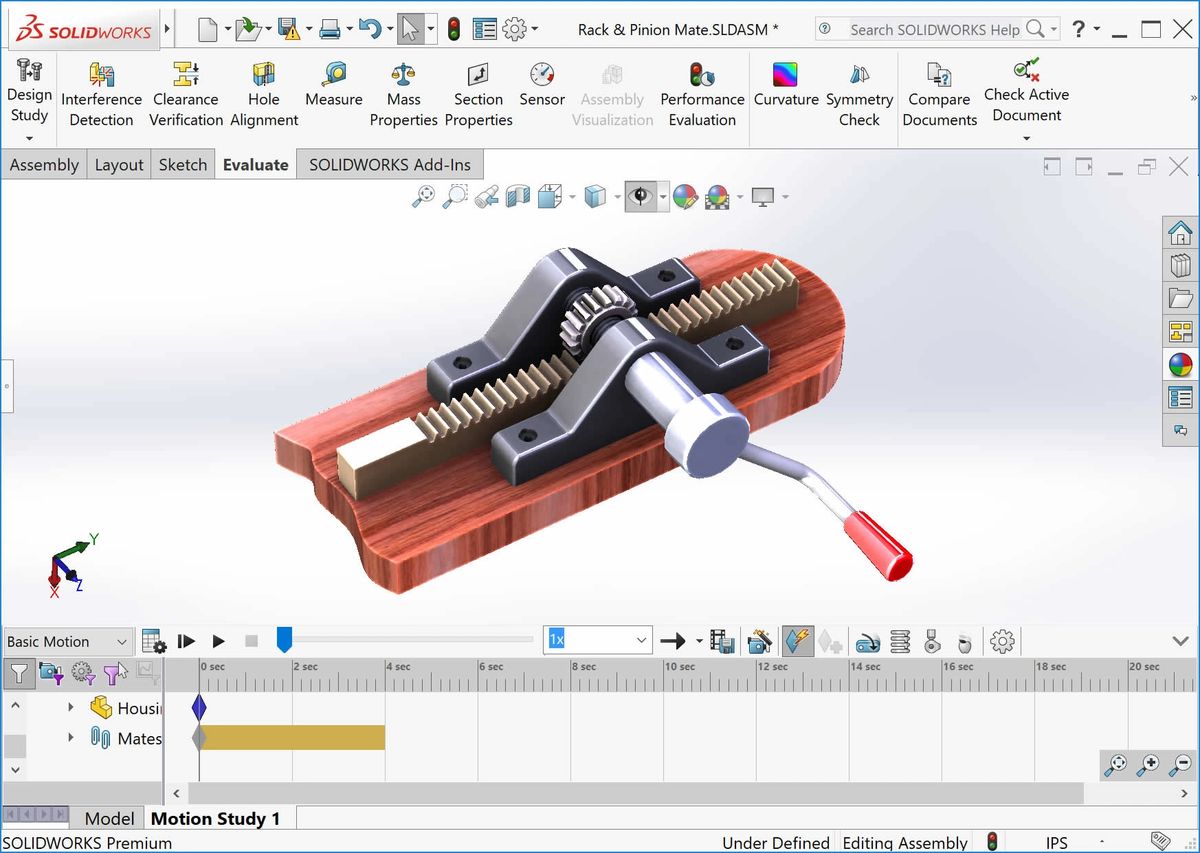Toggle Hide/Show Items in the heads-up toolbar
The image size is (1200, 853).
pyautogui.click(x=640, y=196)
